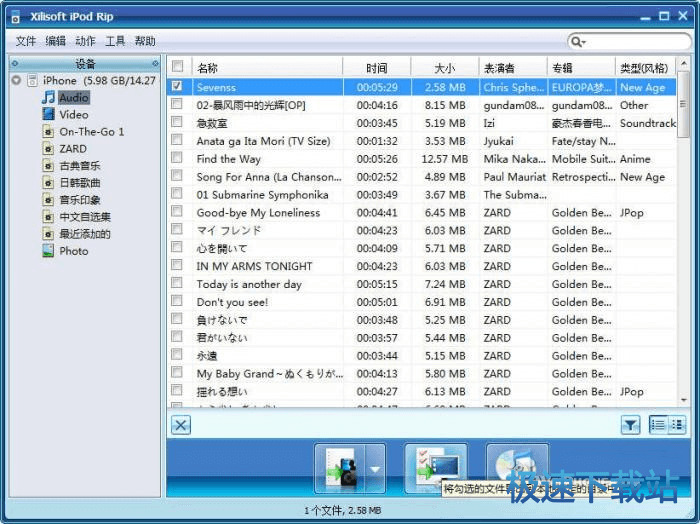Sort by the 专辑 column header
The image size is (700, 524).
tap(581, 68)
